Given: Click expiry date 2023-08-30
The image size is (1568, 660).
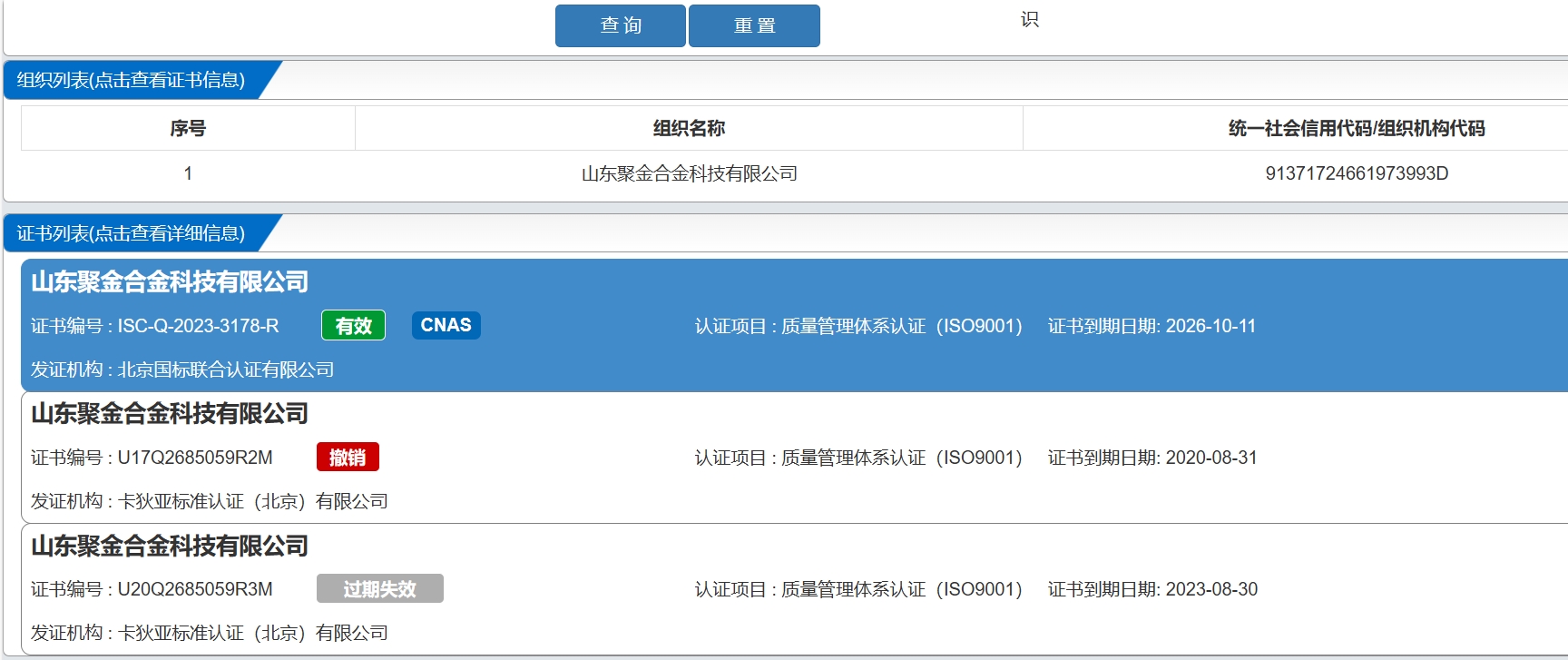Looking at the screenshot, I should click(x=1211, y=589).
